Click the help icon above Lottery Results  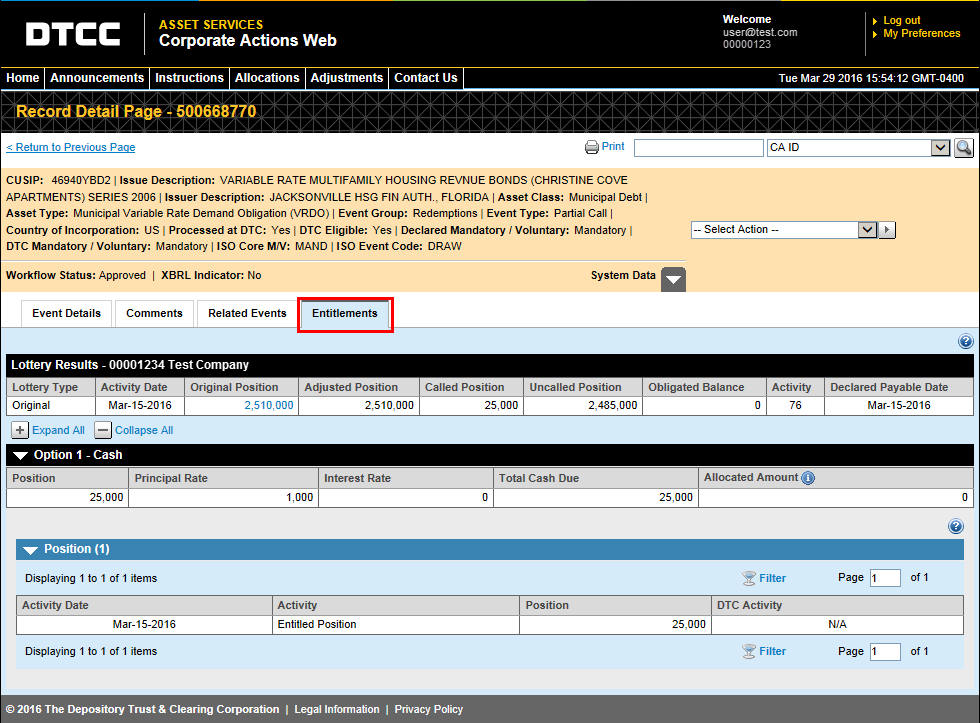pyautogui.click(x=966, y=341)
